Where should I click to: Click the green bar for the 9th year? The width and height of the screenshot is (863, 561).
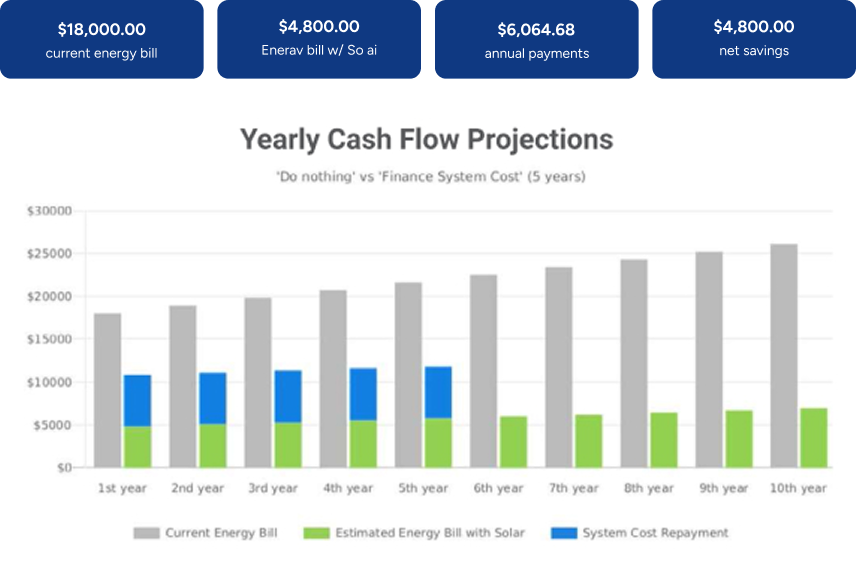pos(738,438)
